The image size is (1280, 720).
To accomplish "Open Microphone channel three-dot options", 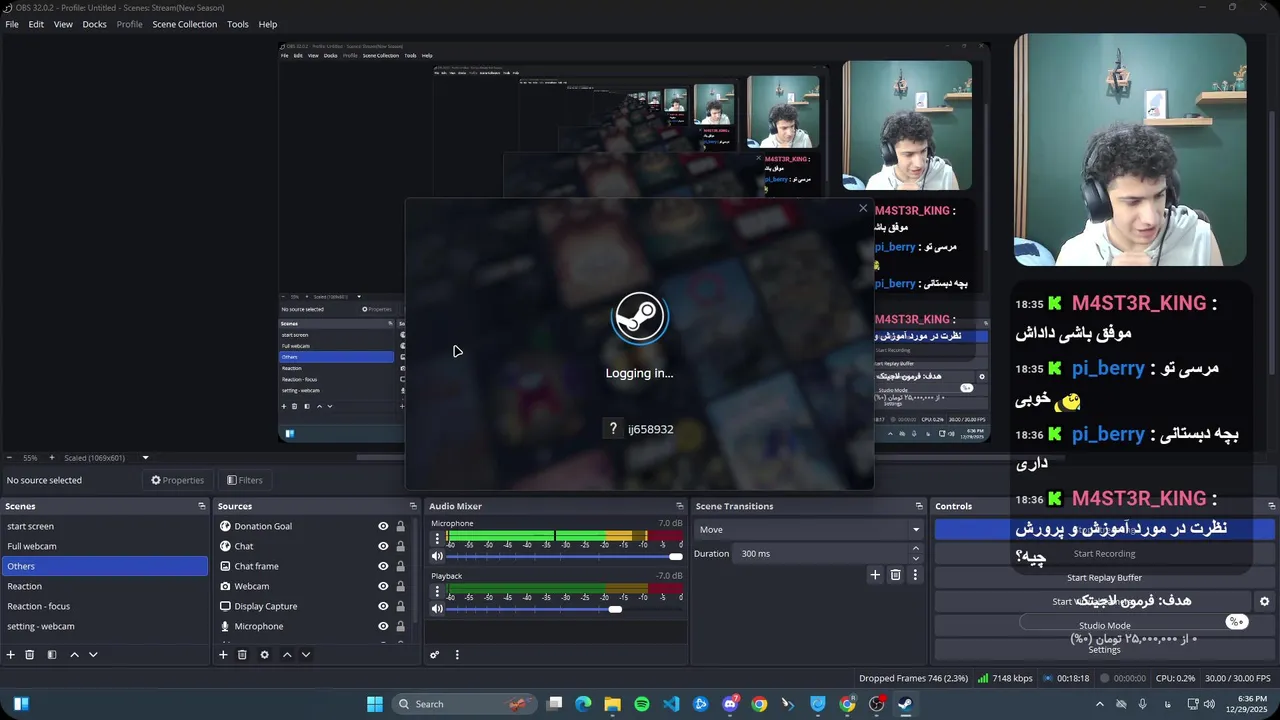I will [x=437, y=538].
